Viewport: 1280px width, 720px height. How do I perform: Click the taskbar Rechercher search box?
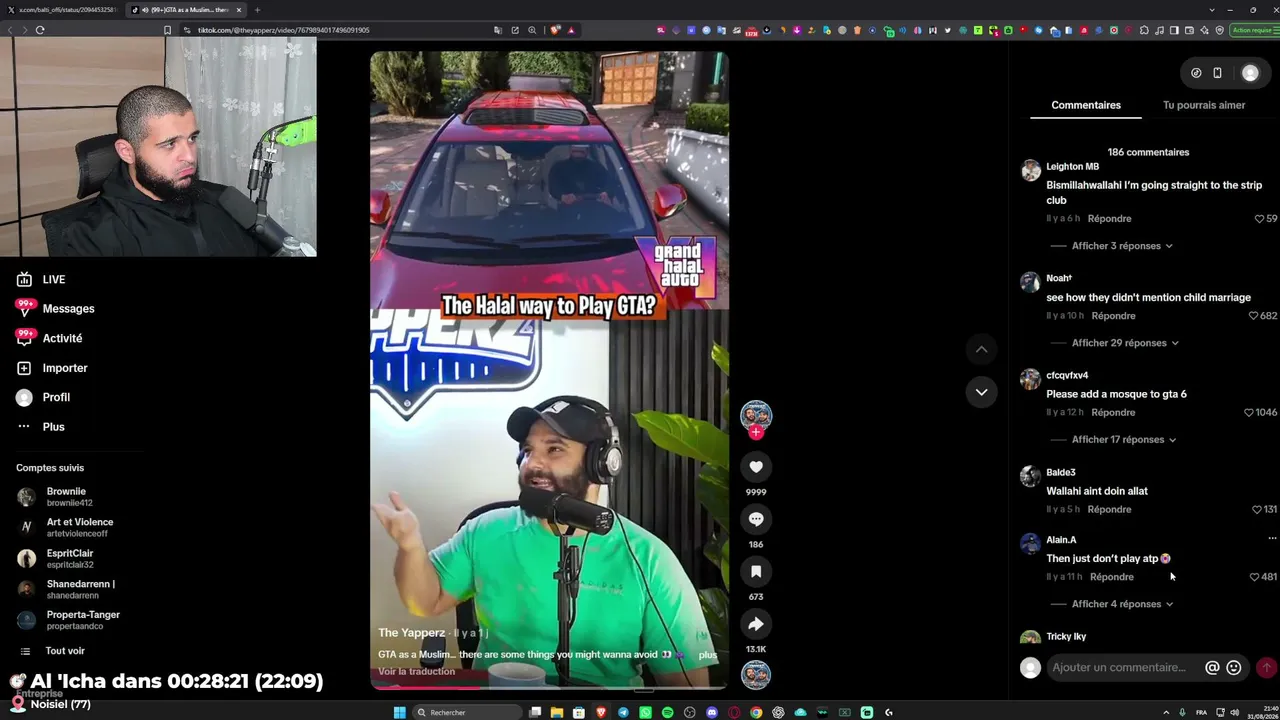click(x=468, y=712)
